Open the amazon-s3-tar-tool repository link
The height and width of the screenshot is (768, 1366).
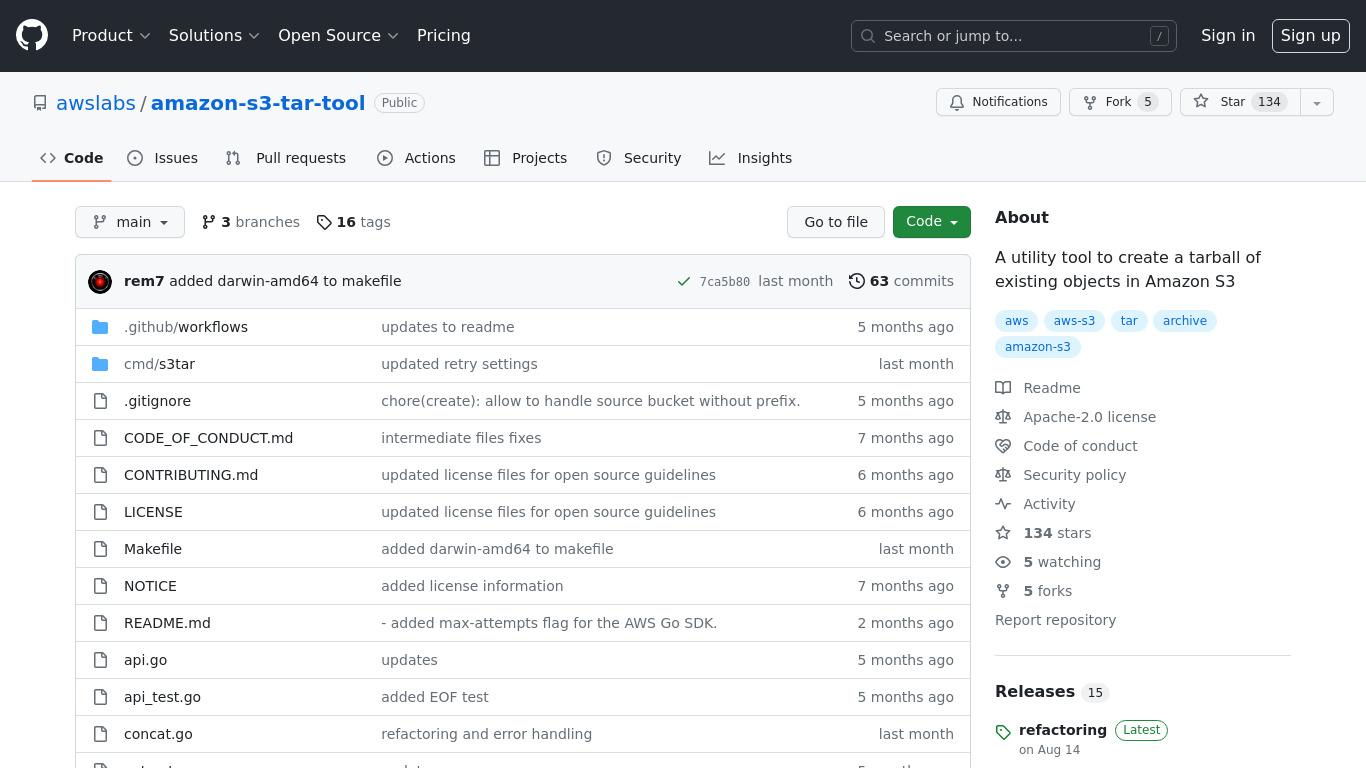coord(258,103)
